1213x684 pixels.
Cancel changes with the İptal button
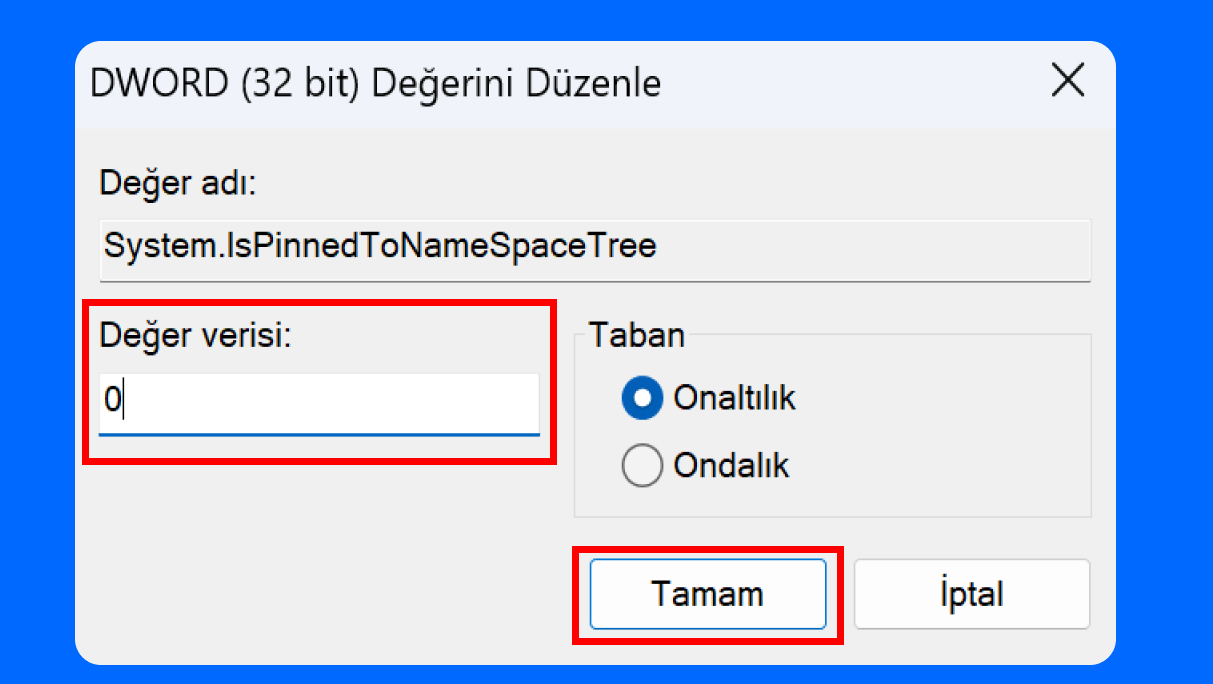pyautogui.click(x=971, y=594)
